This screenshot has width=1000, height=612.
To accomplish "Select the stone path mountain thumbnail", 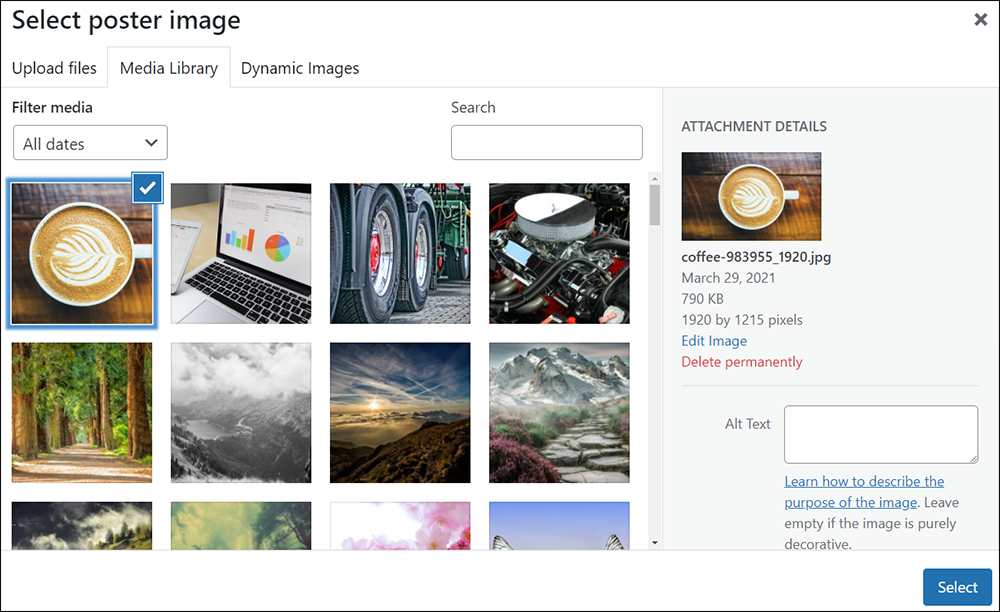I will [559, 412].
